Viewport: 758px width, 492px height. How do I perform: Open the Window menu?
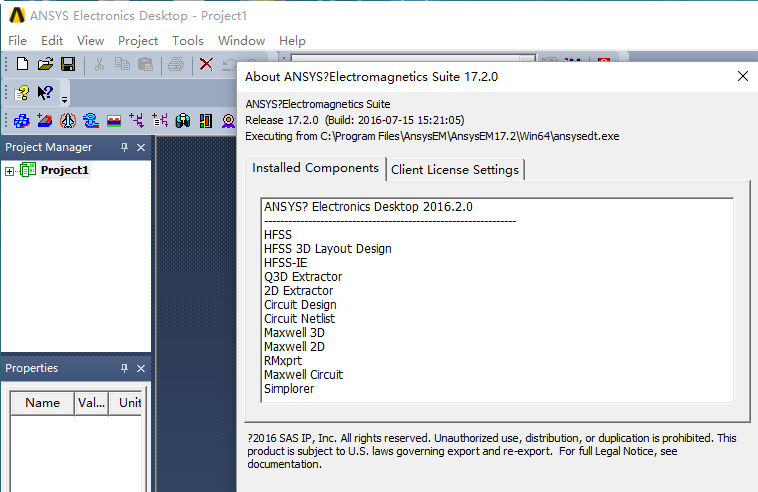(241, 41)
